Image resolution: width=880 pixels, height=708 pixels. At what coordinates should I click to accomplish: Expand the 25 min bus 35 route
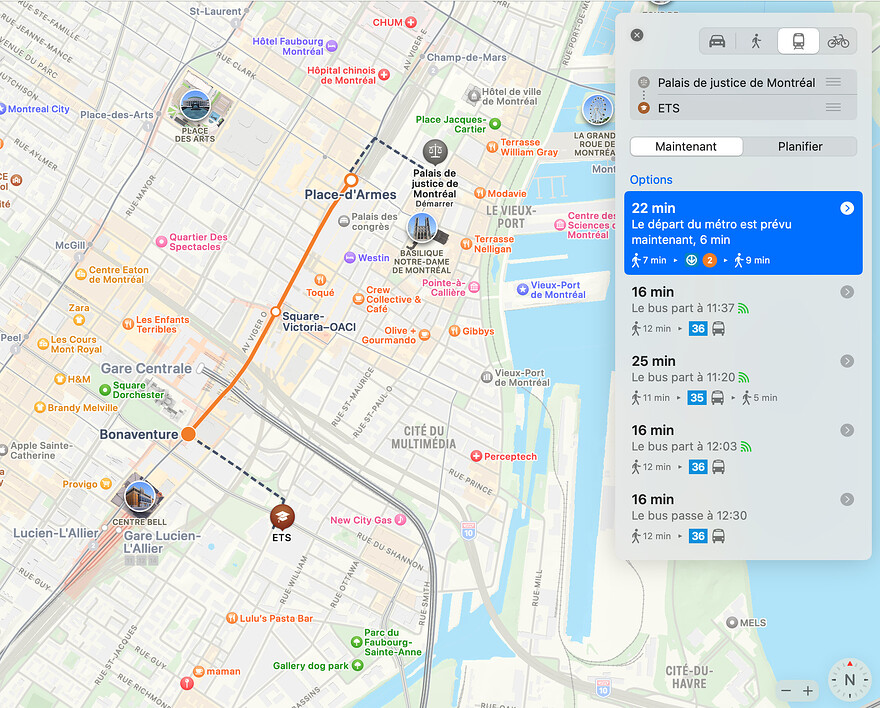tap(847, 361)
